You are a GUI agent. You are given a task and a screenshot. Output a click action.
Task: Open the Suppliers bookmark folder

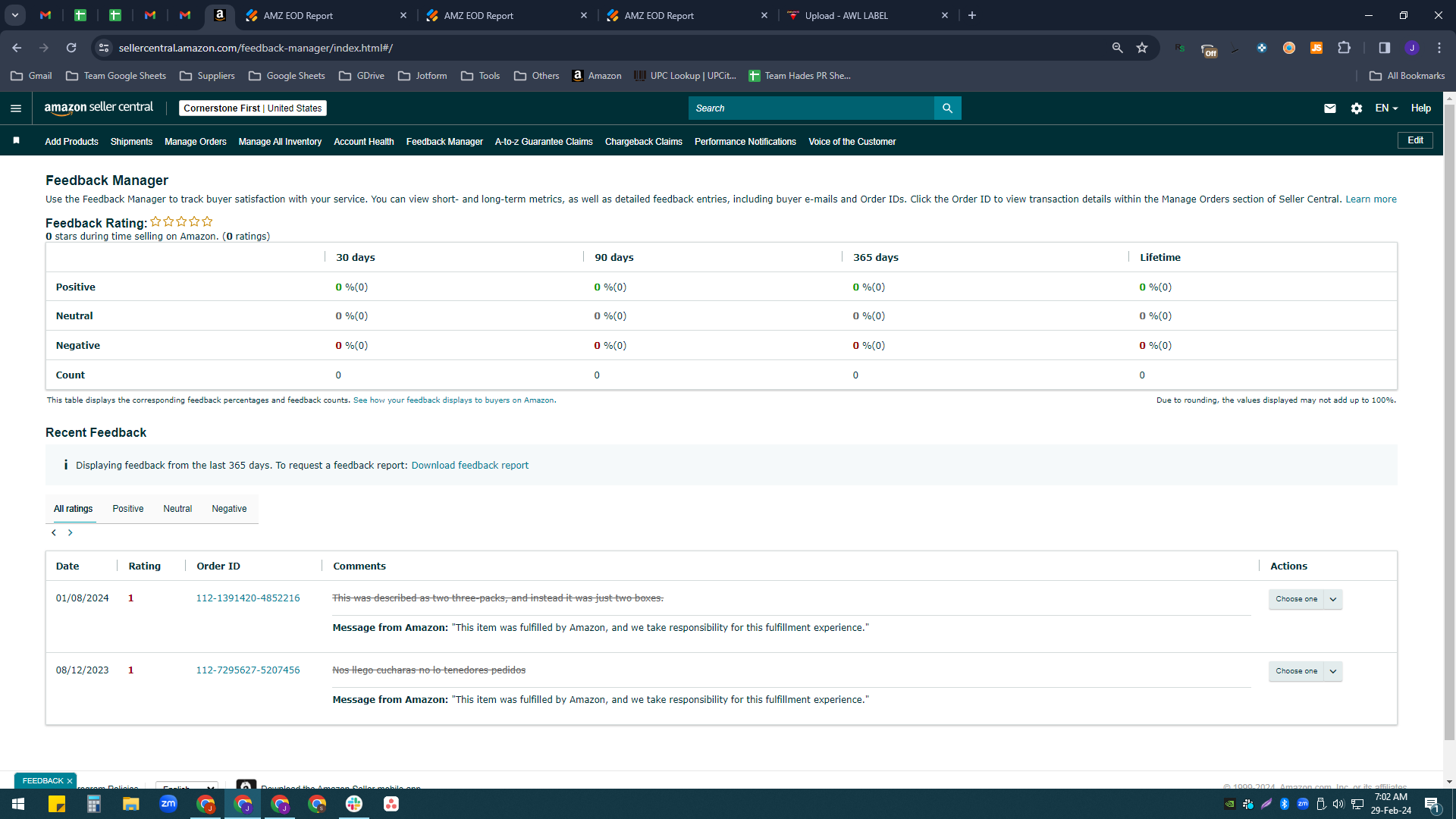click(207, 76)
